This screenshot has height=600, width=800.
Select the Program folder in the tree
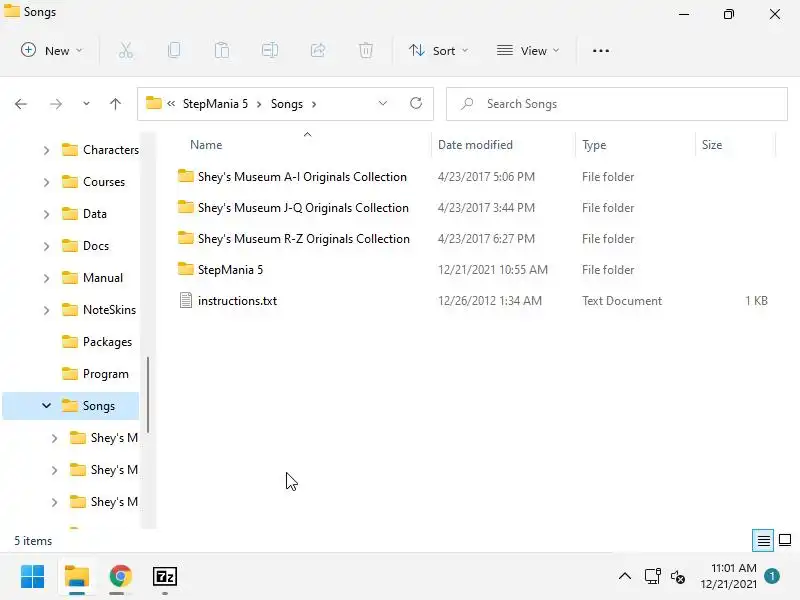point(95,374)
